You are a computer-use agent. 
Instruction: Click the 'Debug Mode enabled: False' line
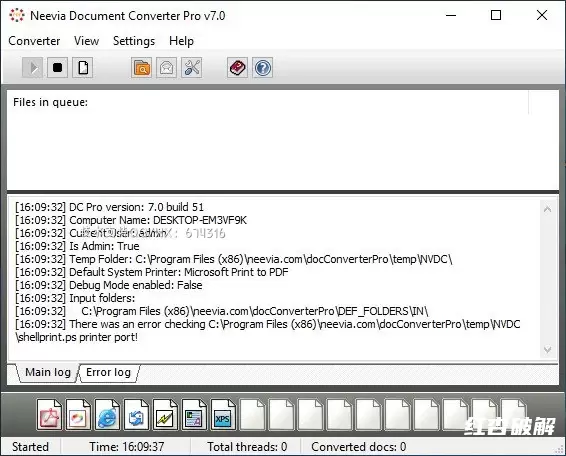[109, 285]
